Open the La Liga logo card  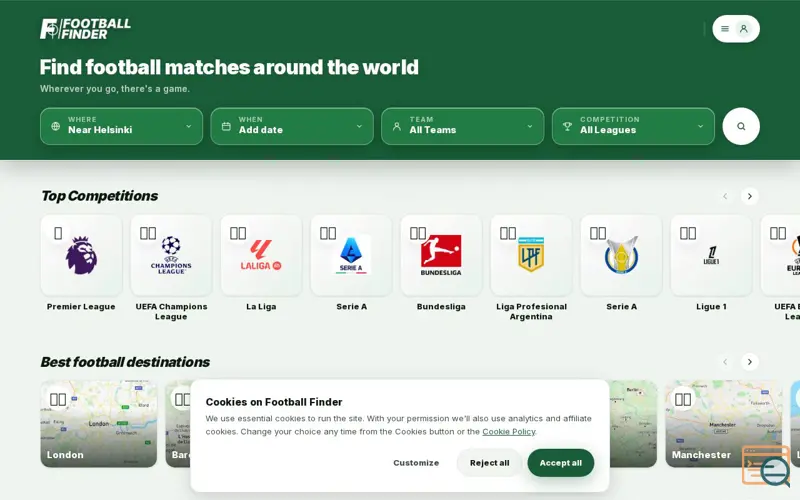261,255
